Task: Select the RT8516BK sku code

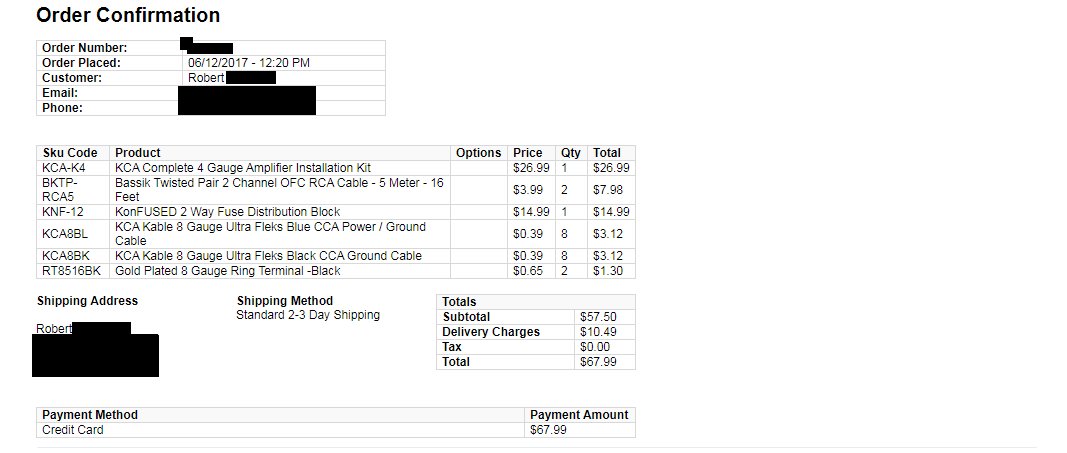Action: [71, 271]
